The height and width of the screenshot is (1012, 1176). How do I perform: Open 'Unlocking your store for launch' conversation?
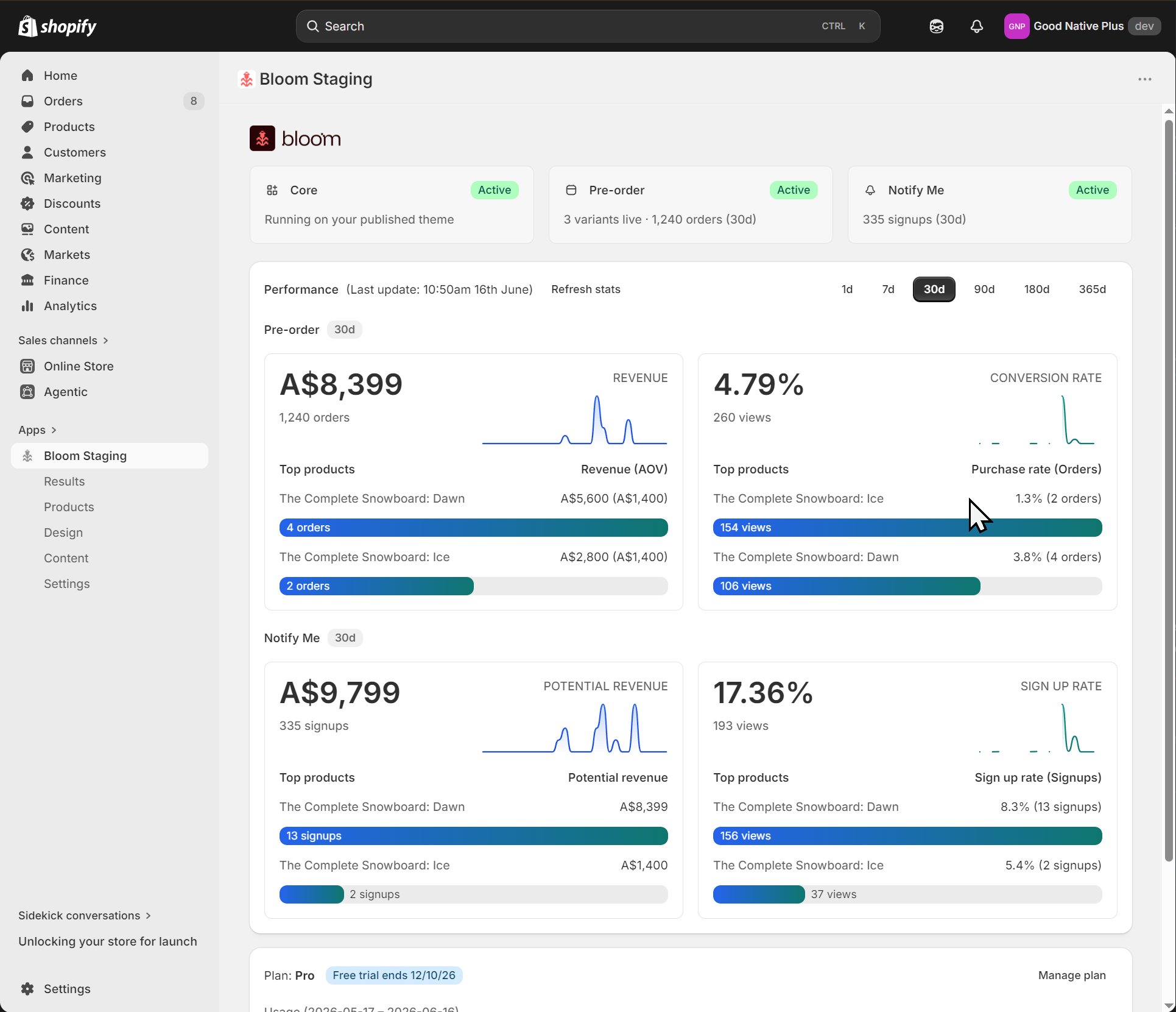coord(108,941)
